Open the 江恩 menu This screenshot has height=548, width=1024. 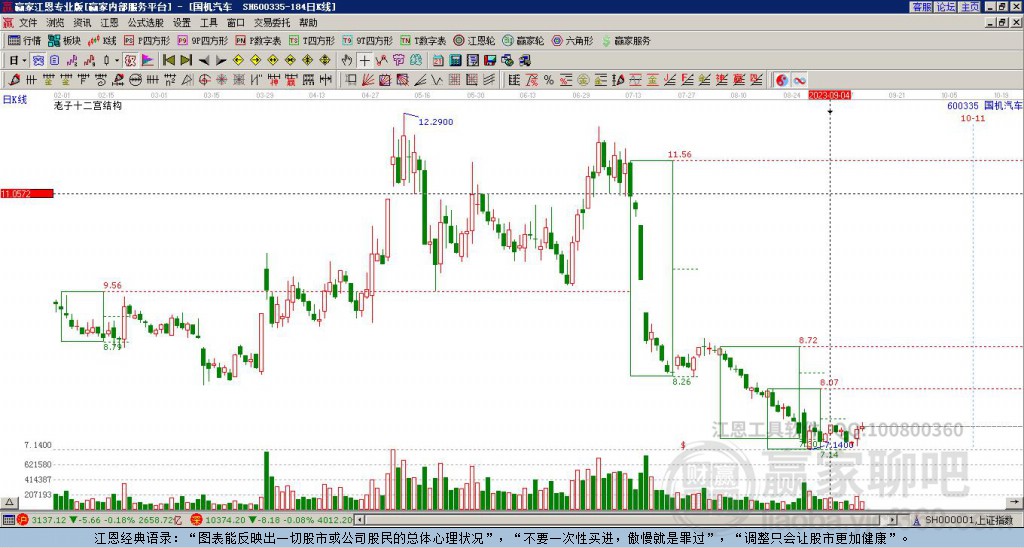click(110, 23)
